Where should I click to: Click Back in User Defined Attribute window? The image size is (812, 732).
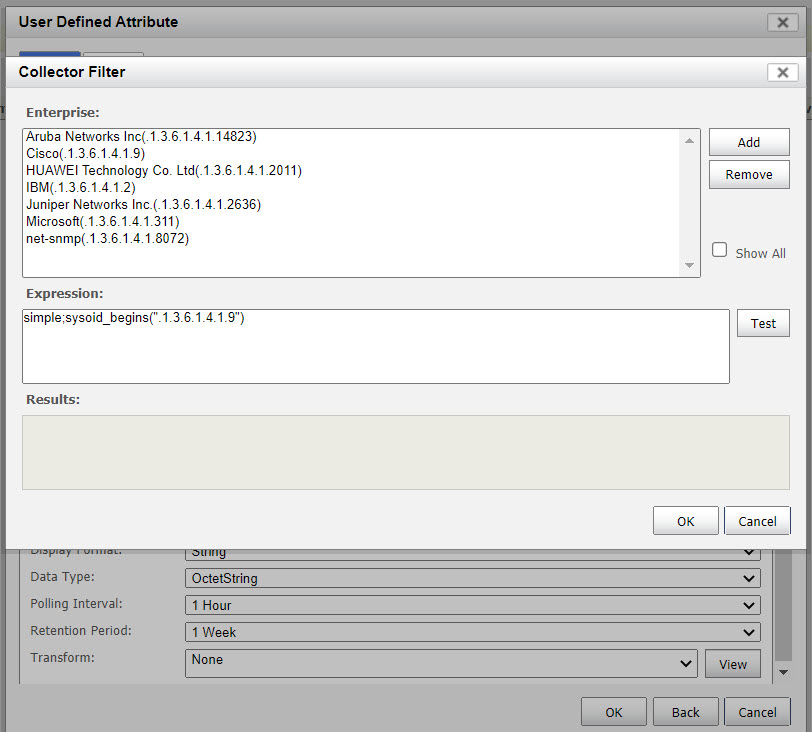pyautogui.click(x=686, y=712)
